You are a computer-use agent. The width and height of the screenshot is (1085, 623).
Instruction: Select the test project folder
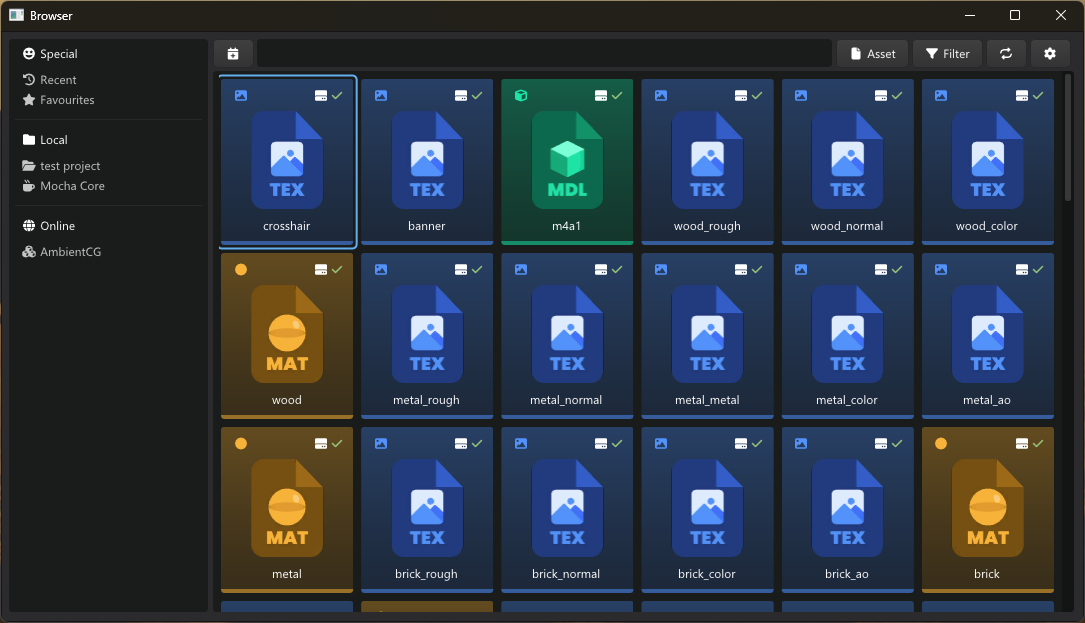70,166
